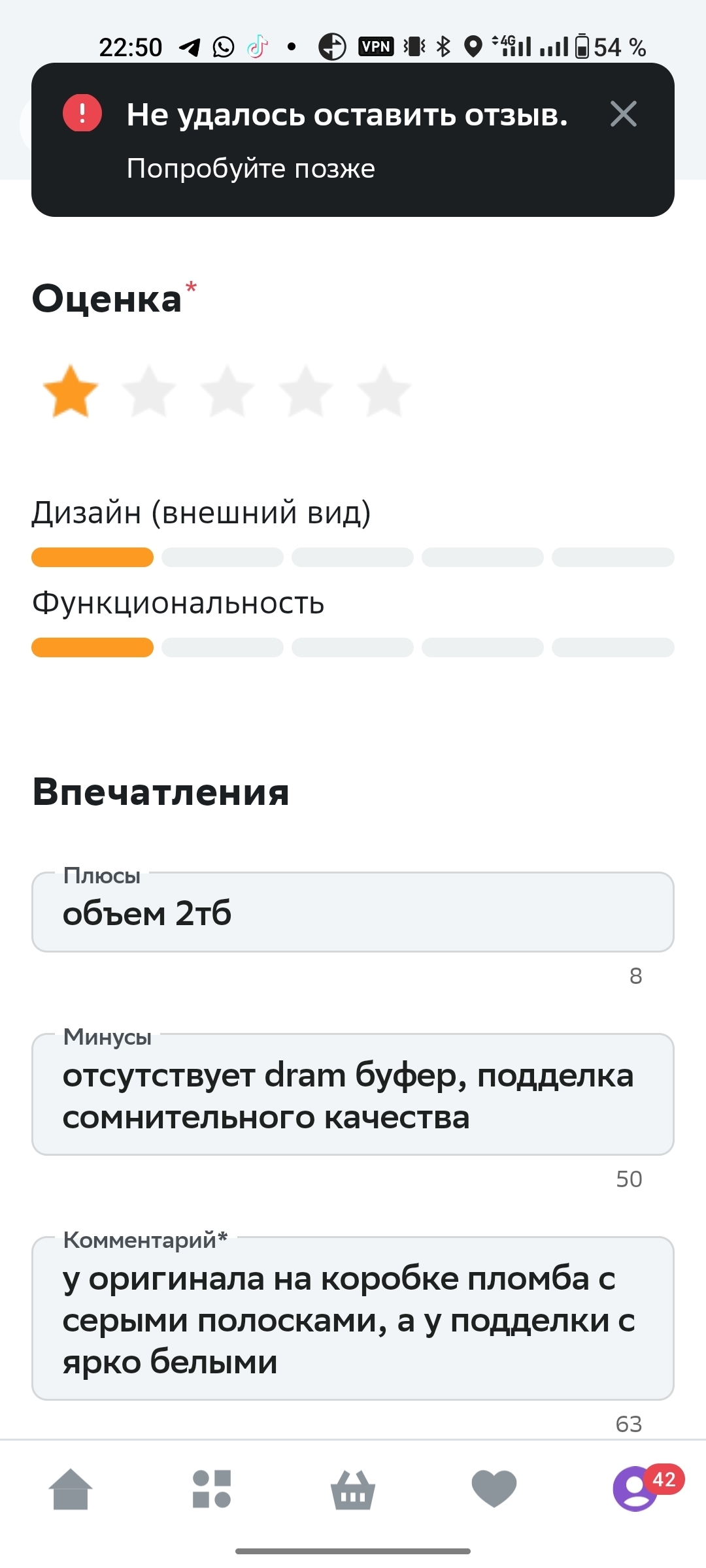Set overall rating to five stars
706x1568 pixels.
tap(384, 392)
